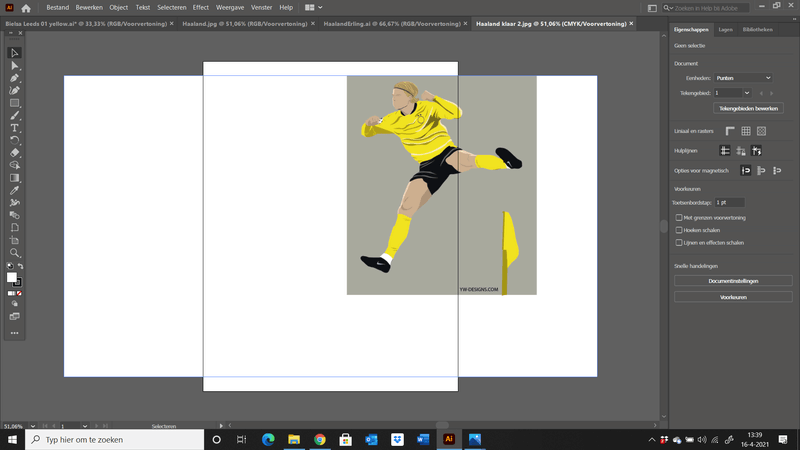Click Tekengebieden bewerken button
Screen dimensions: 800x450
[x=748, y=108]
